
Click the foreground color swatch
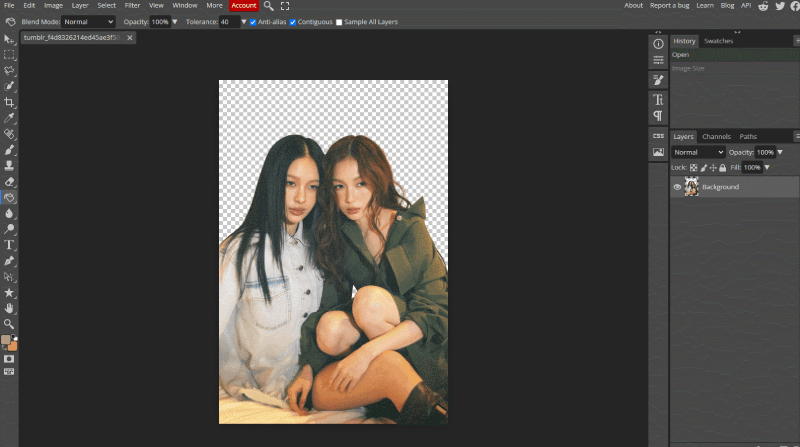[6, 339]
